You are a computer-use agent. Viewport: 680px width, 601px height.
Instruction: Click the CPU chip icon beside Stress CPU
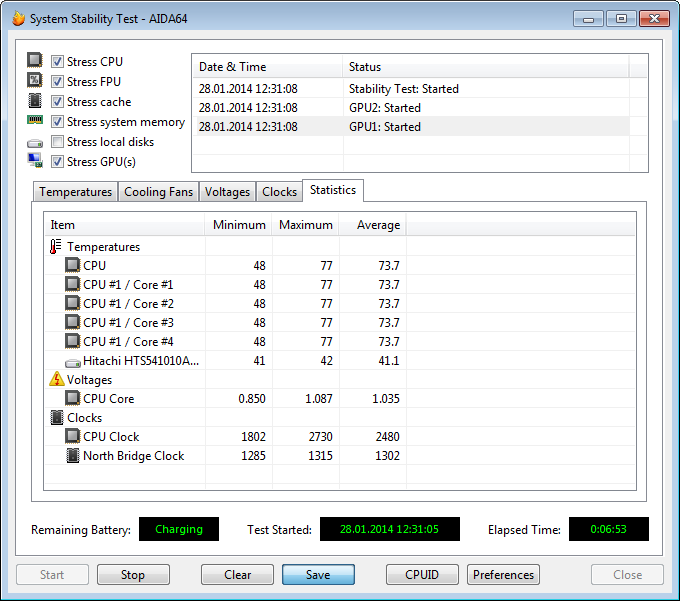coord(35,60)
